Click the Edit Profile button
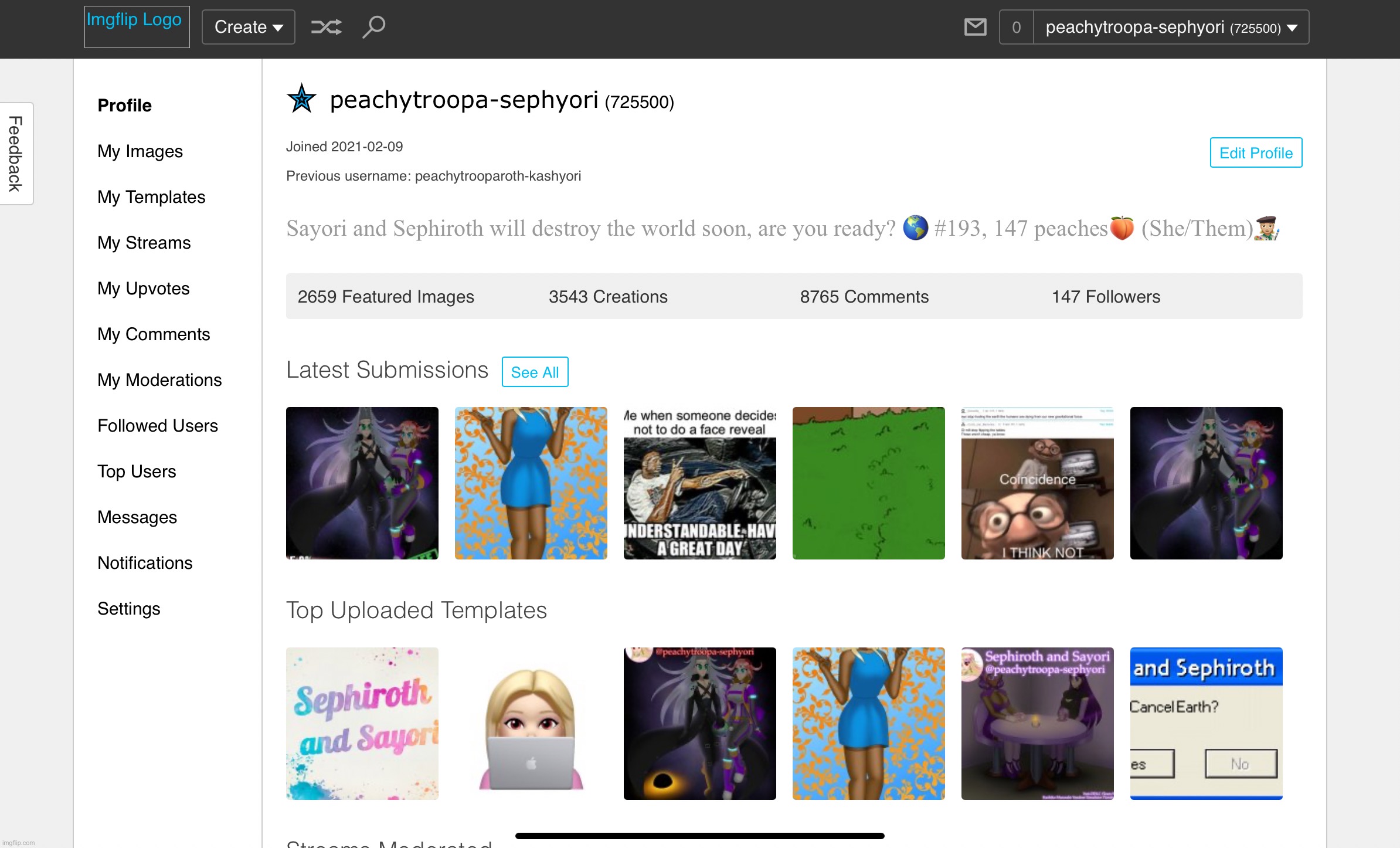Image resolution: width=1400 pixels, height=848 pixels. [1256, 152]
